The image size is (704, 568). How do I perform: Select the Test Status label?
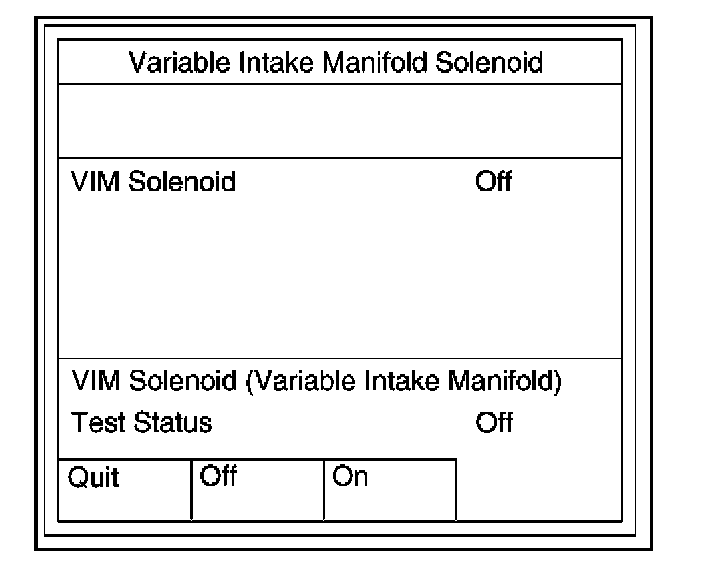pyautogui.click(x=142, y=422)
